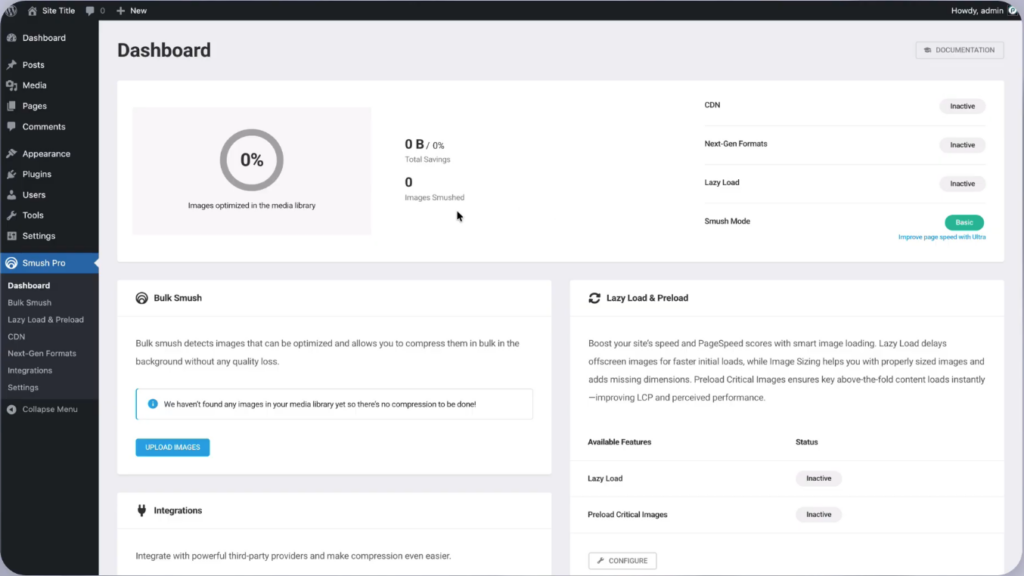Open the Site Title home link
The height and width of the screenshot is (576, 1024).
point(51,10)
